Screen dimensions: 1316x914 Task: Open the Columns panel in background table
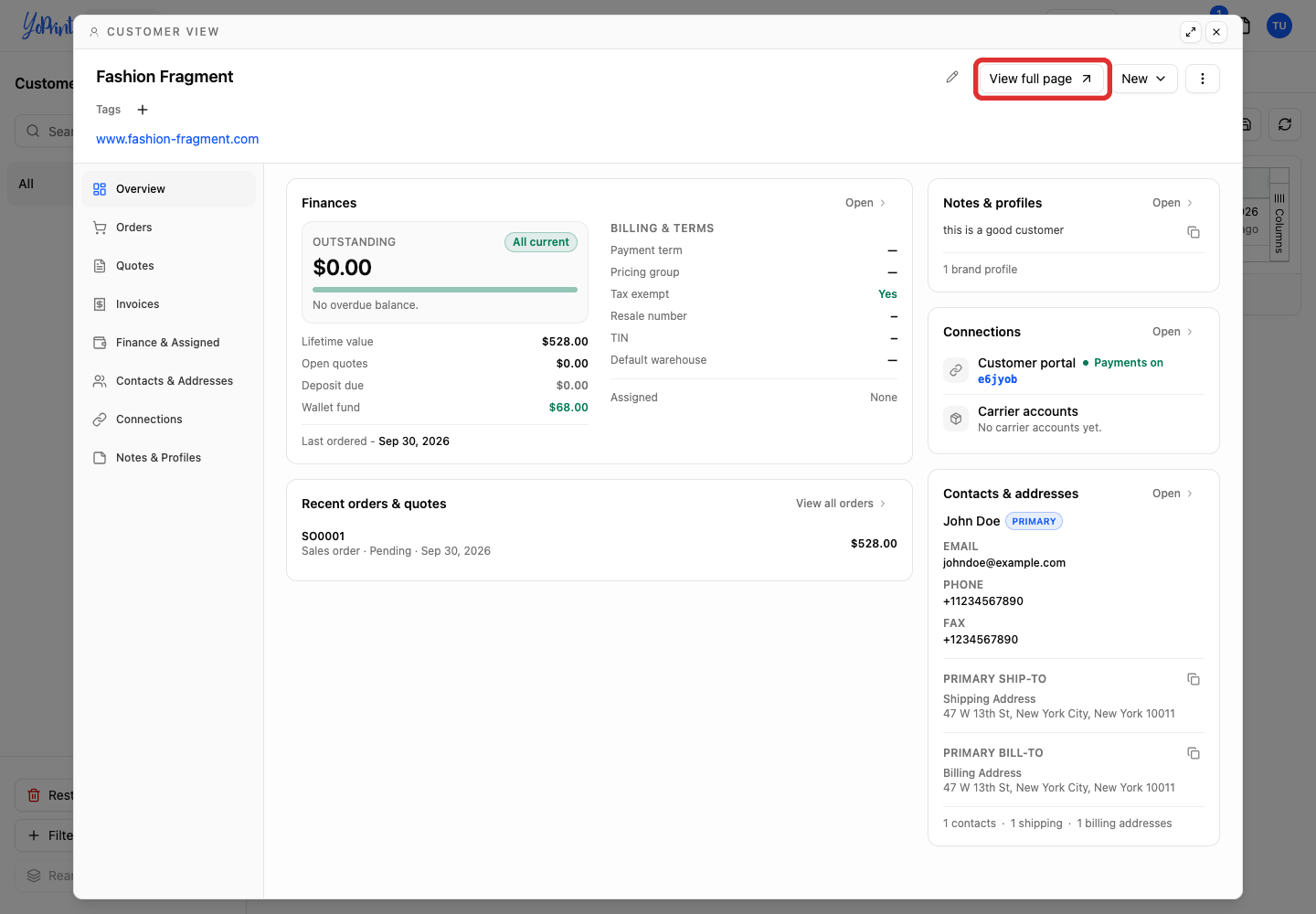1279,223
